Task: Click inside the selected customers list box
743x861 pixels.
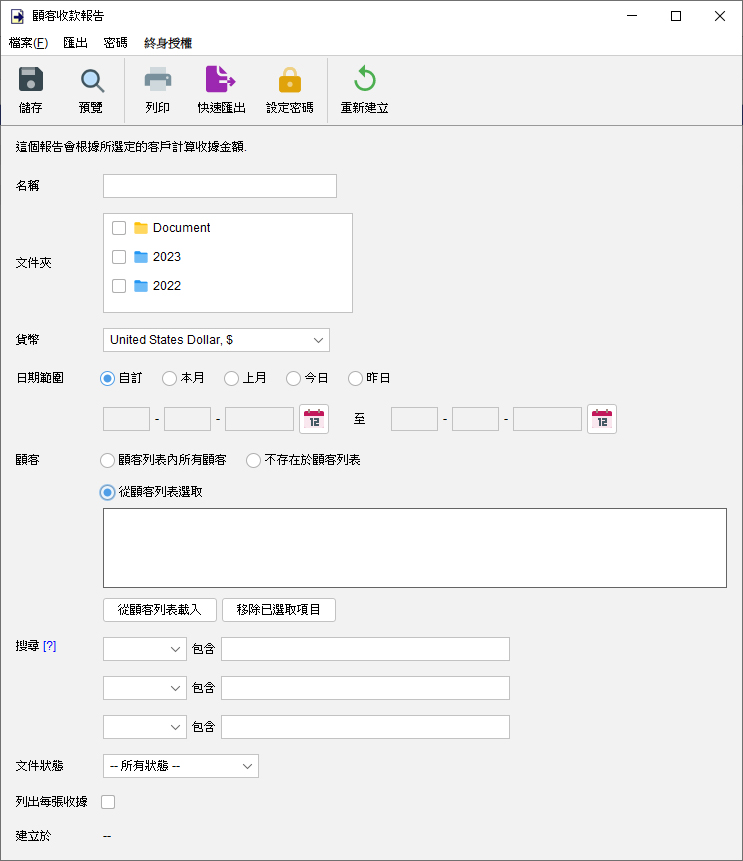Action: (415, 548)
